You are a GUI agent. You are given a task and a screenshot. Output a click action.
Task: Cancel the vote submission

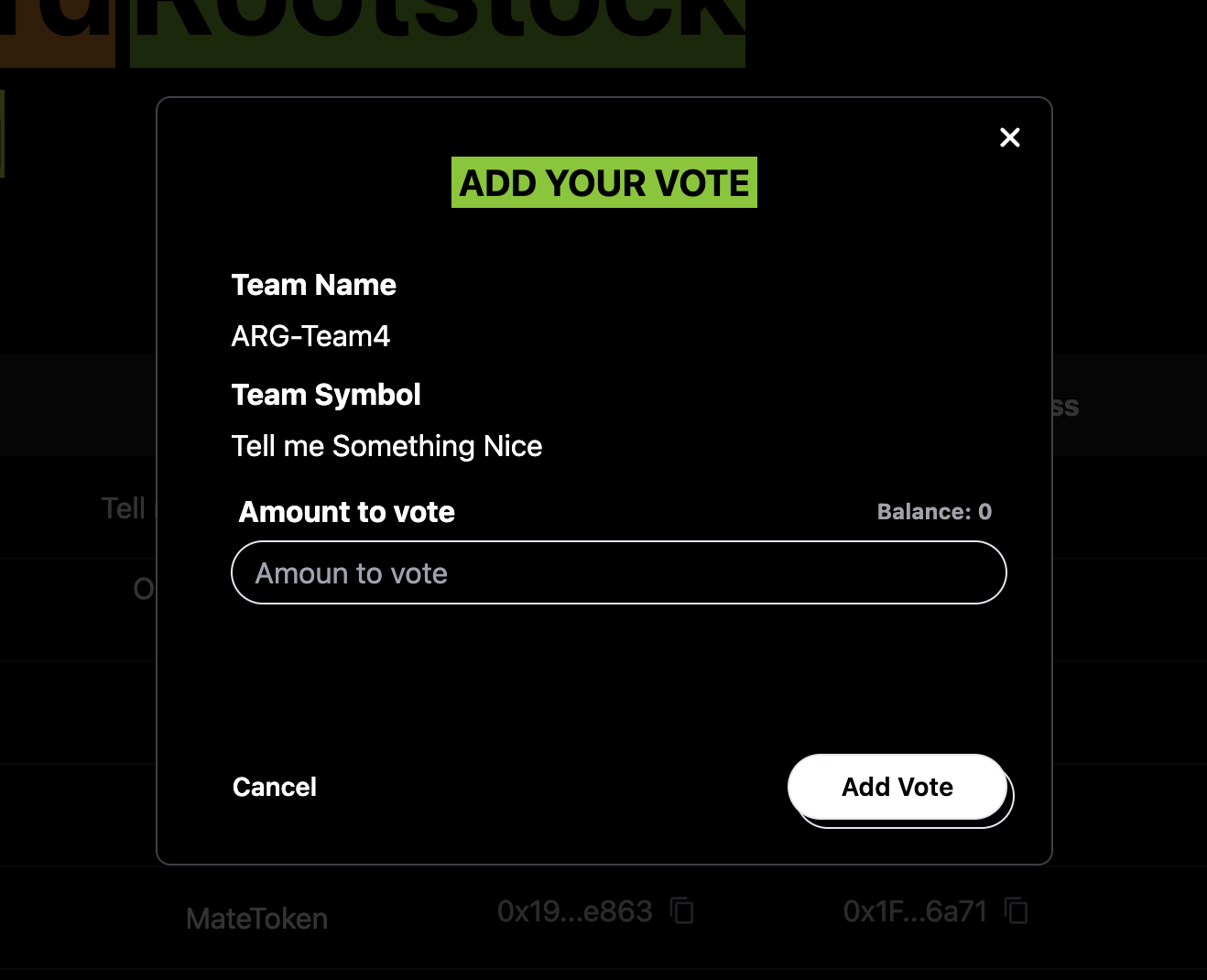coord(274,787)
